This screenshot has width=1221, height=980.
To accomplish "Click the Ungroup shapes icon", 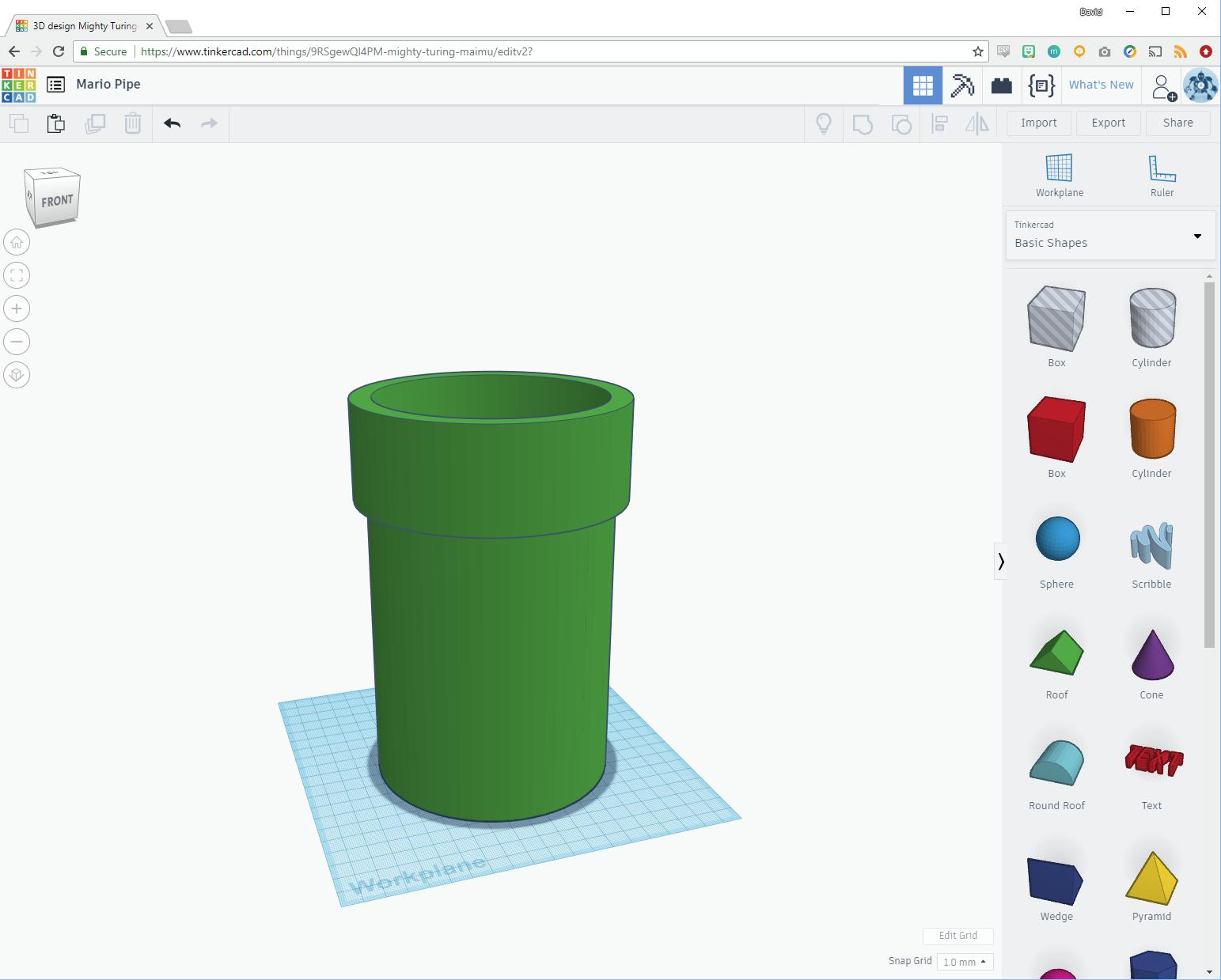I will [901, 124].
